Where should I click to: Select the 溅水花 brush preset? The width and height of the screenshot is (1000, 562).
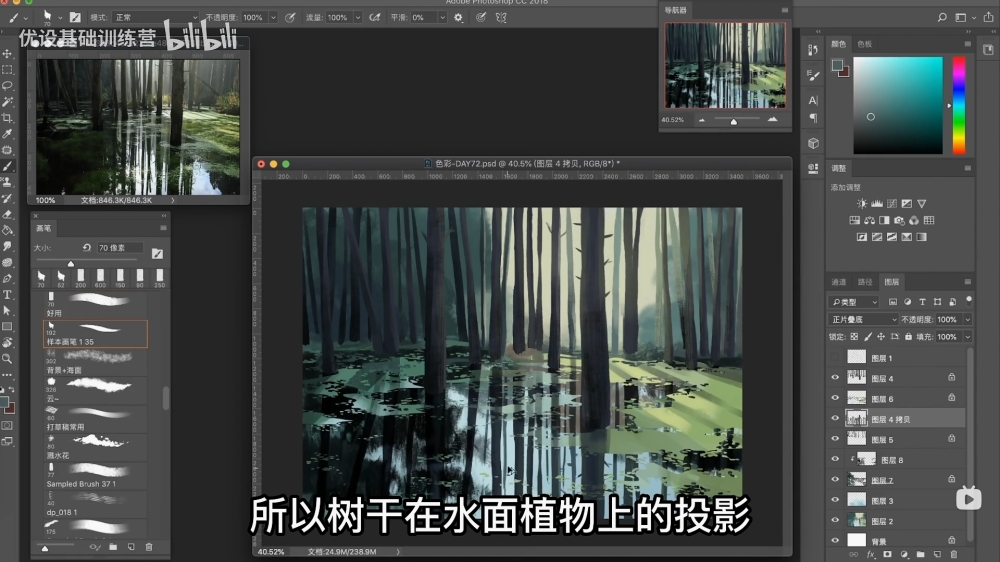[x=95, y=447]
